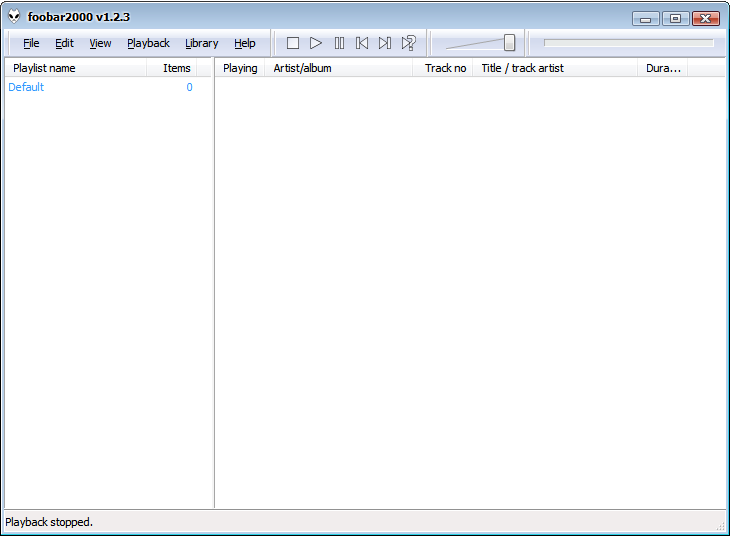
Task: Click the Dura... column header
Action: [x=662, y=68]
